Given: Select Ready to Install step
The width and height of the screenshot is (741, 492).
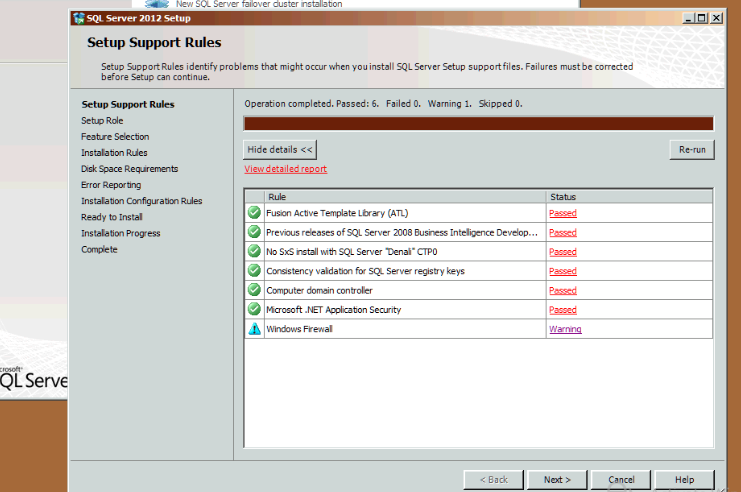Looking at the screenshot, I should (x=112, y=217).
